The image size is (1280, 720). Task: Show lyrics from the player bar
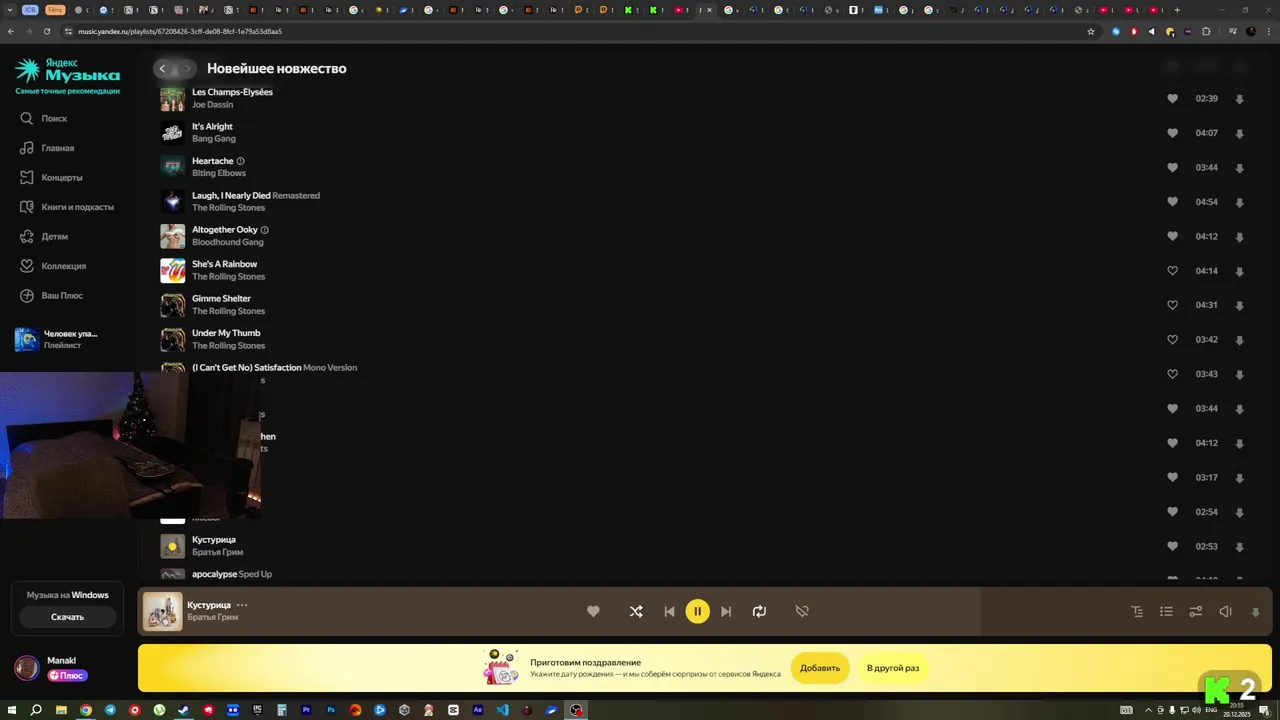point(1137,611)
